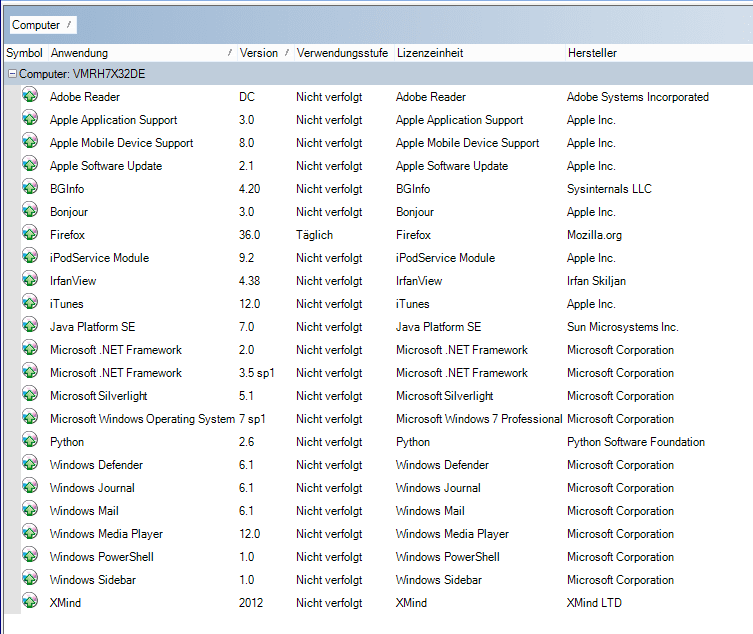753x634 pixels.
Task: Click the Windows Operating System row icon
Action: 30,418
